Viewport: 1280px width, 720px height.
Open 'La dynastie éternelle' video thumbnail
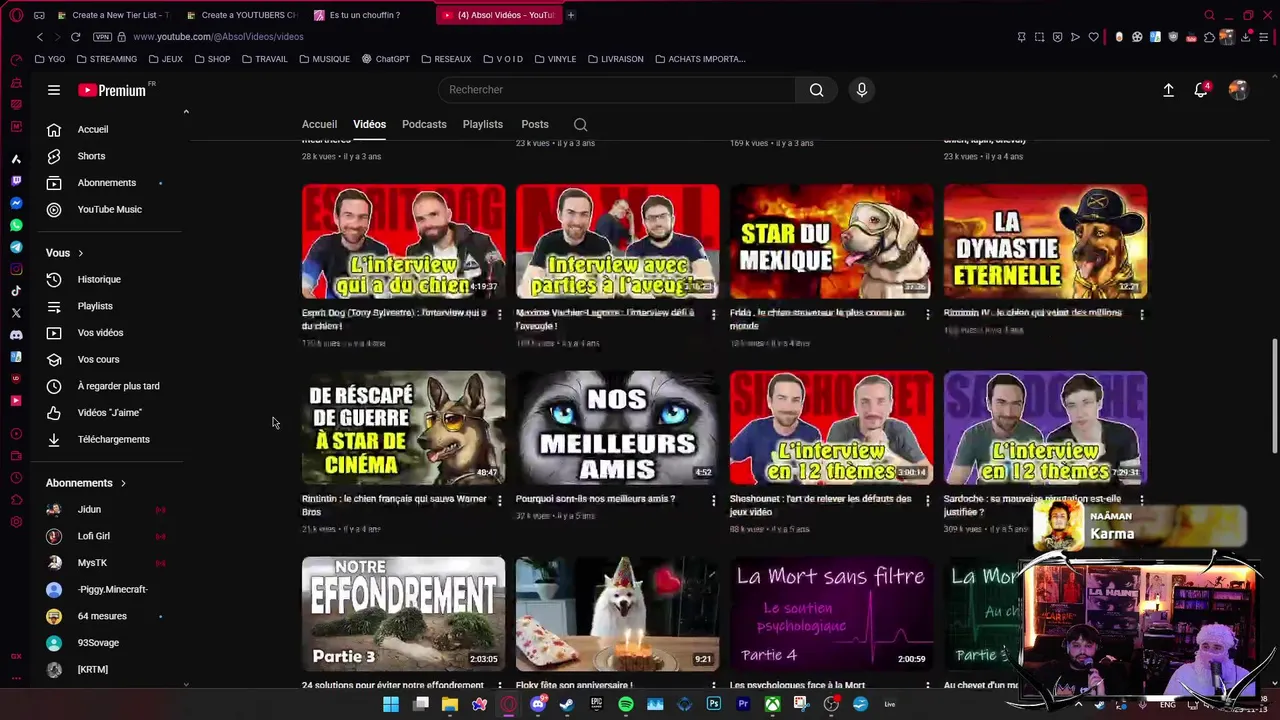pos(1046,242)
